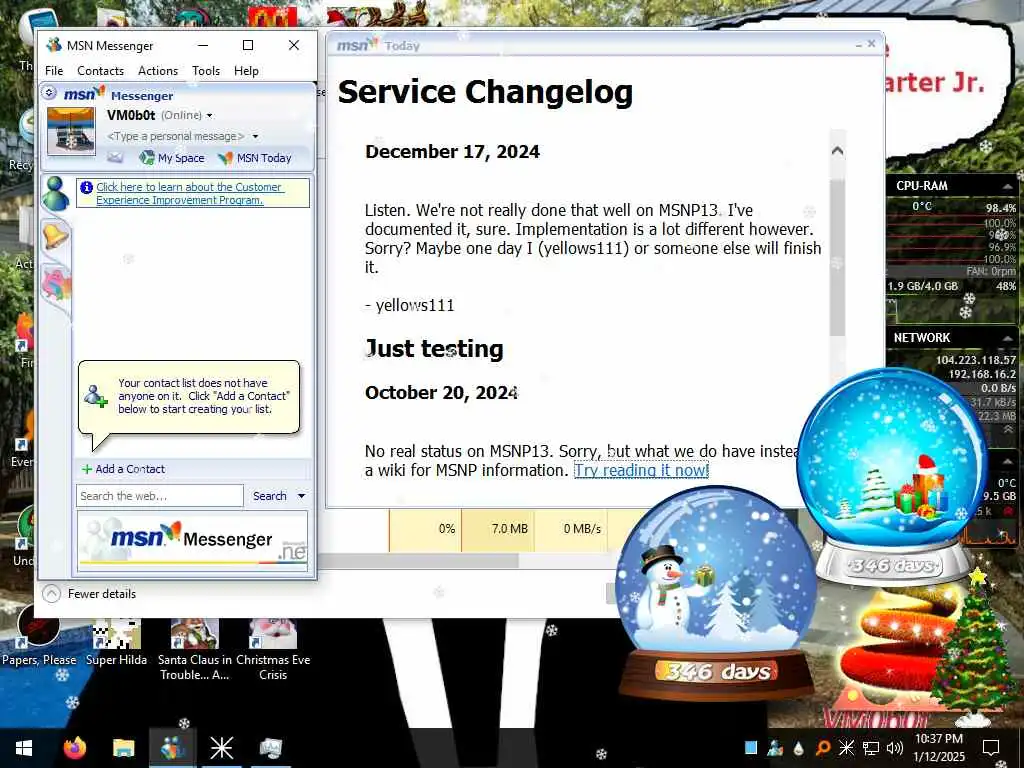The width and height of the screenshot is (1024, 768).
Task: Launch Firefox from the taskbar
Action: [74, 748]
